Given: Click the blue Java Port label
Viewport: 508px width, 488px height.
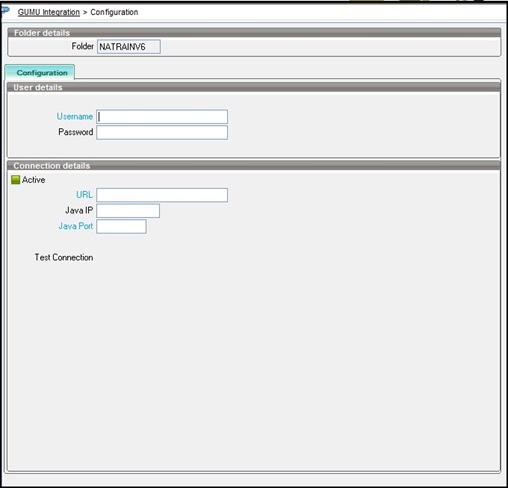Looking at the screenshot, I should (76, 226).
